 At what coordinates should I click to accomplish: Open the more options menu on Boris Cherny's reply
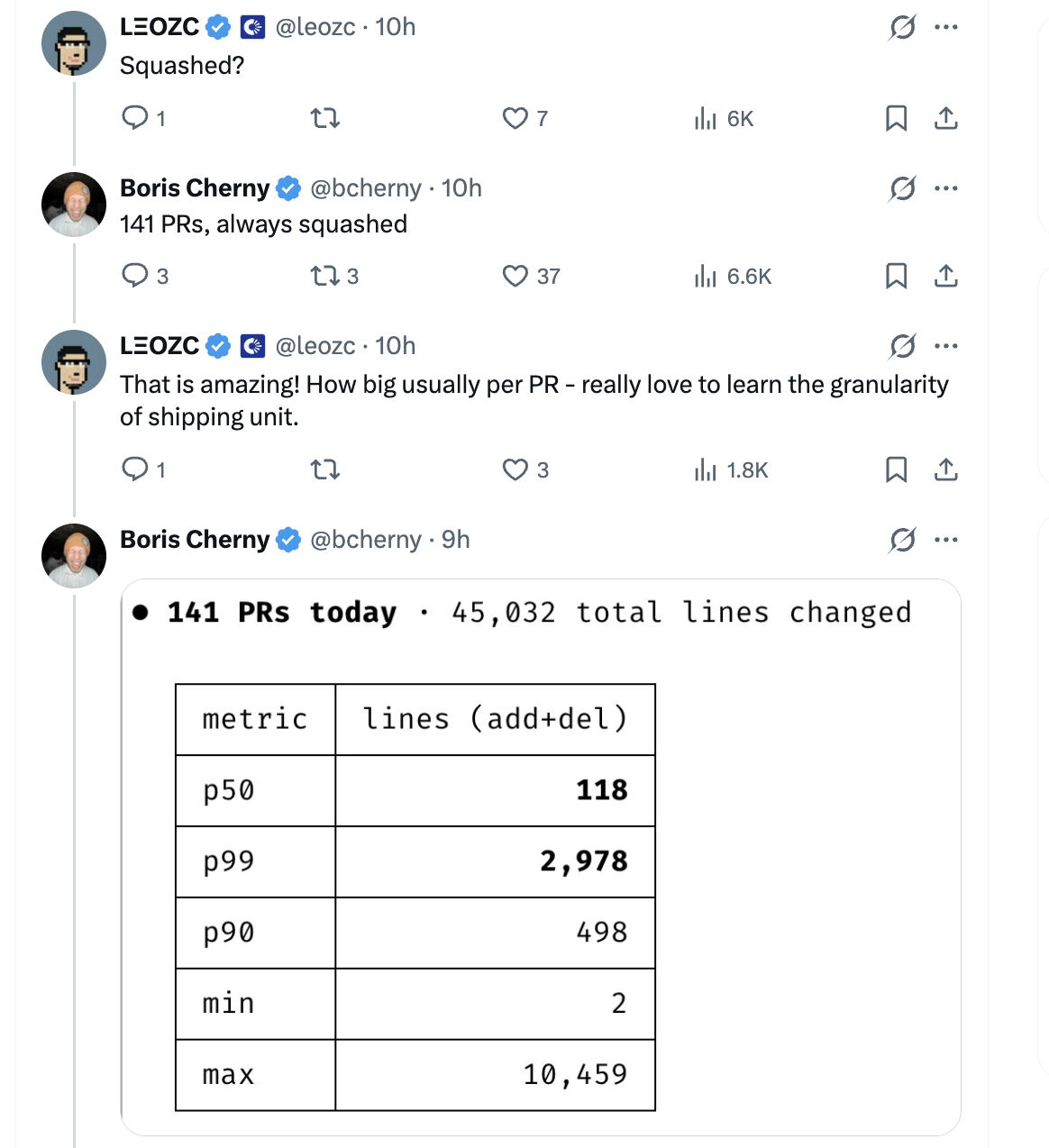945,187
